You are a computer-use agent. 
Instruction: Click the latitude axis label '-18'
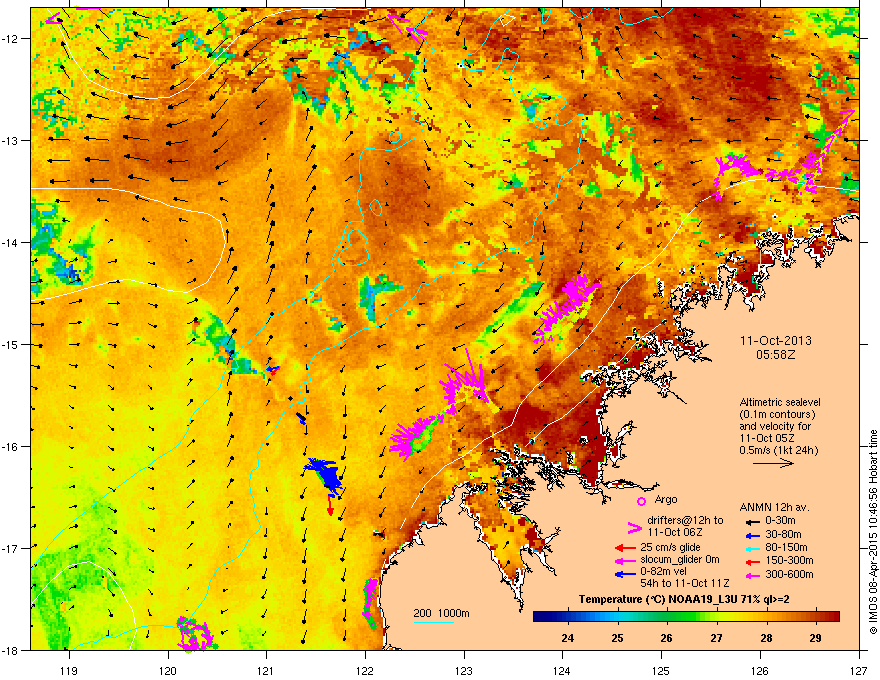coord(11,650)
